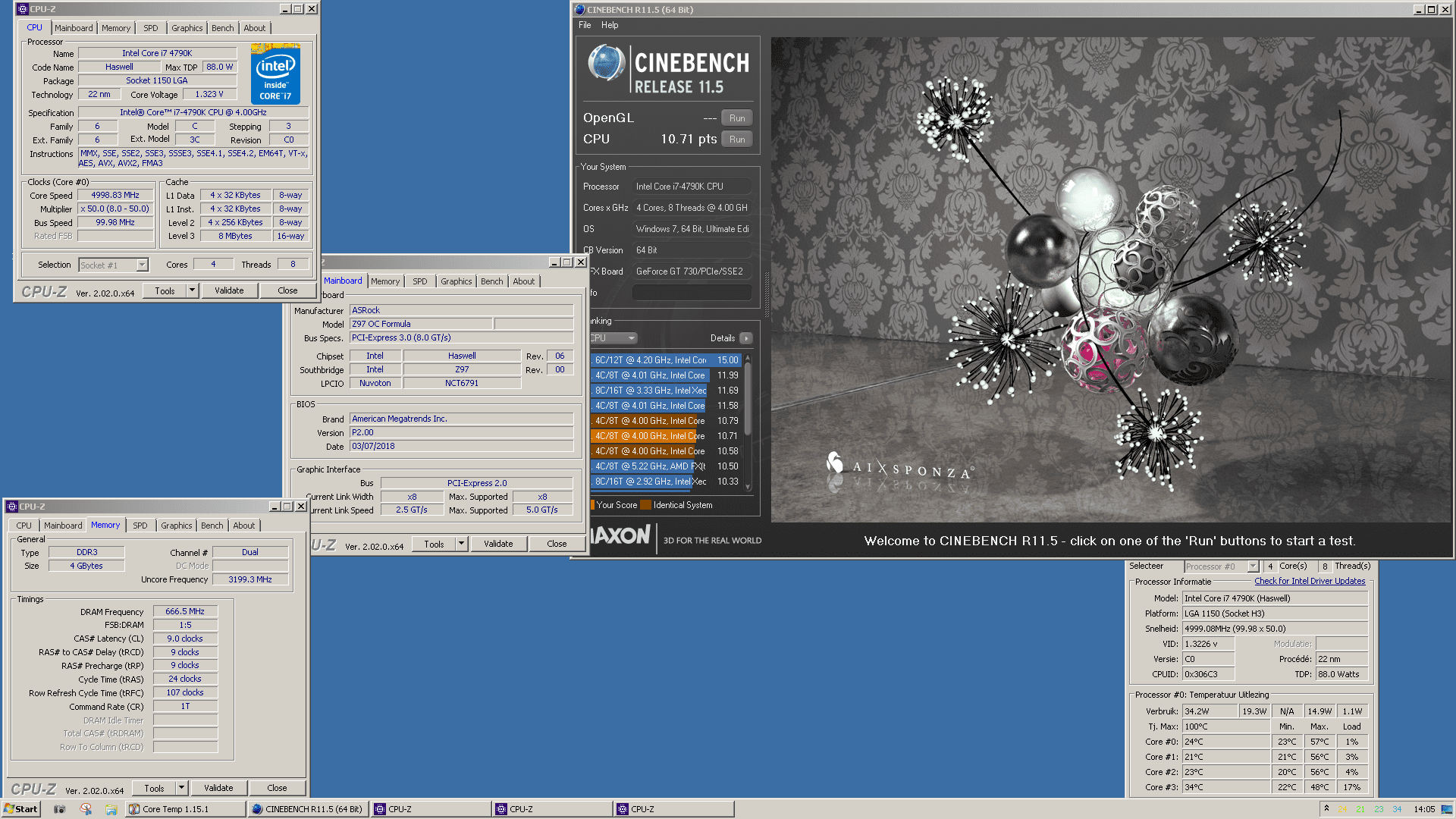Click the Z97 OC Formula model field
The height and width of the screenshot is (819, 1456).
[x=421, y=325]
